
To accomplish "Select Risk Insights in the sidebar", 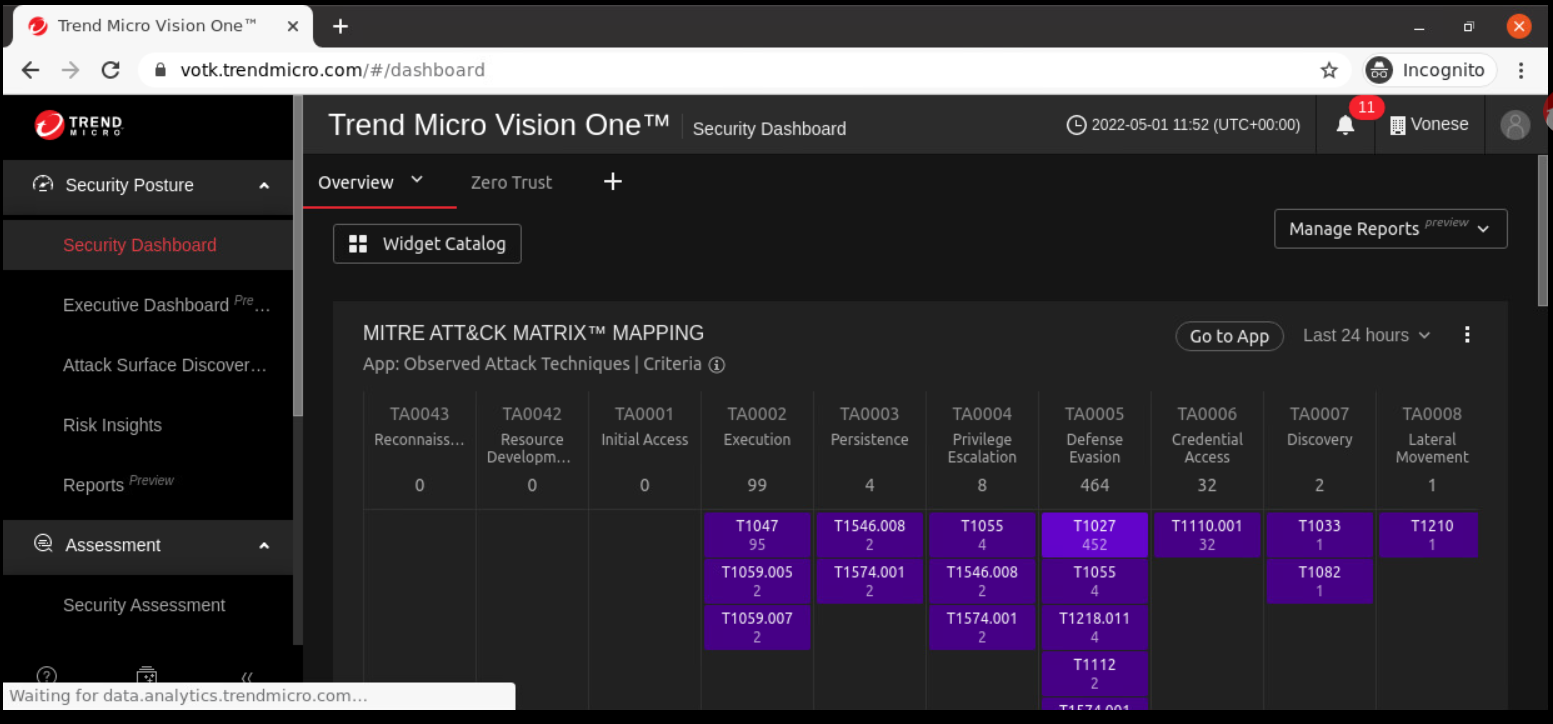I will pos(112,425).
